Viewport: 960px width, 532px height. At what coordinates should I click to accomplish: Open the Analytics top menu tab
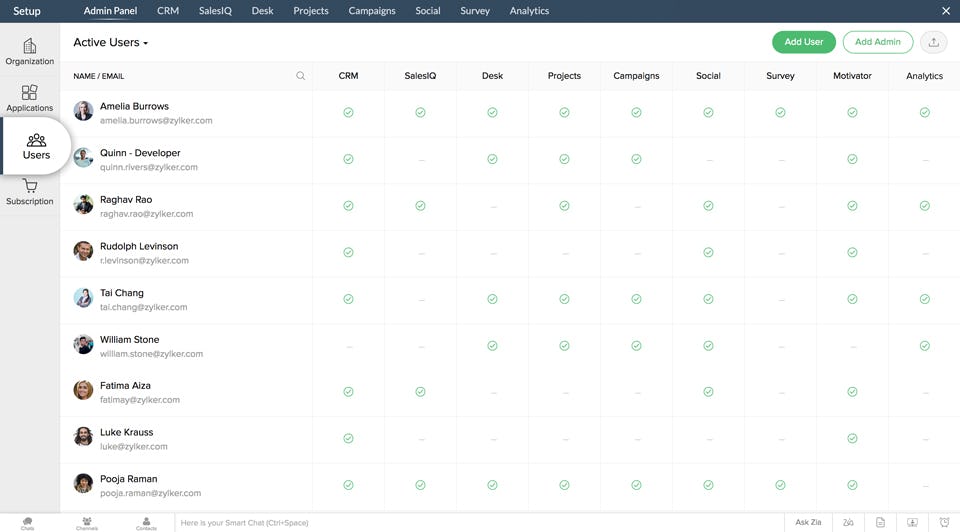click(x=529, y=11)
